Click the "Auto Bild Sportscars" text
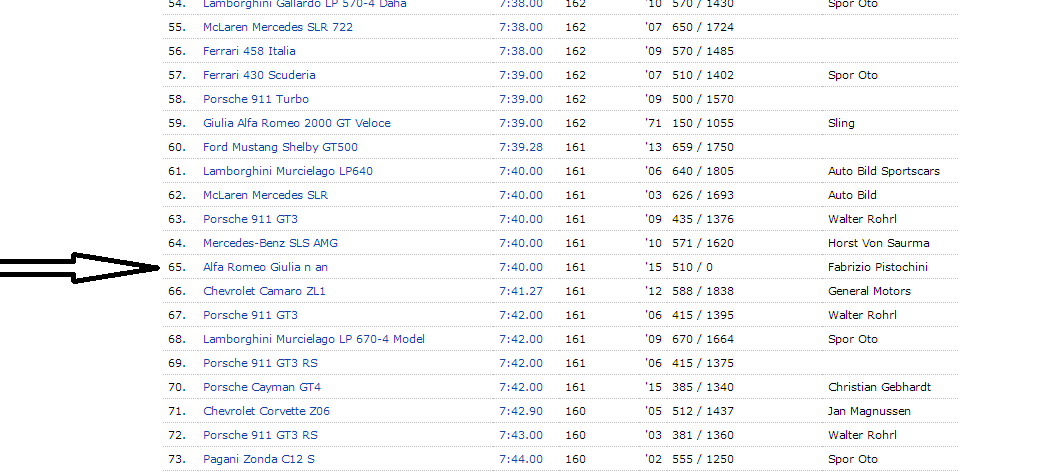The image size is (1049, 475). [x=884, y=172]
